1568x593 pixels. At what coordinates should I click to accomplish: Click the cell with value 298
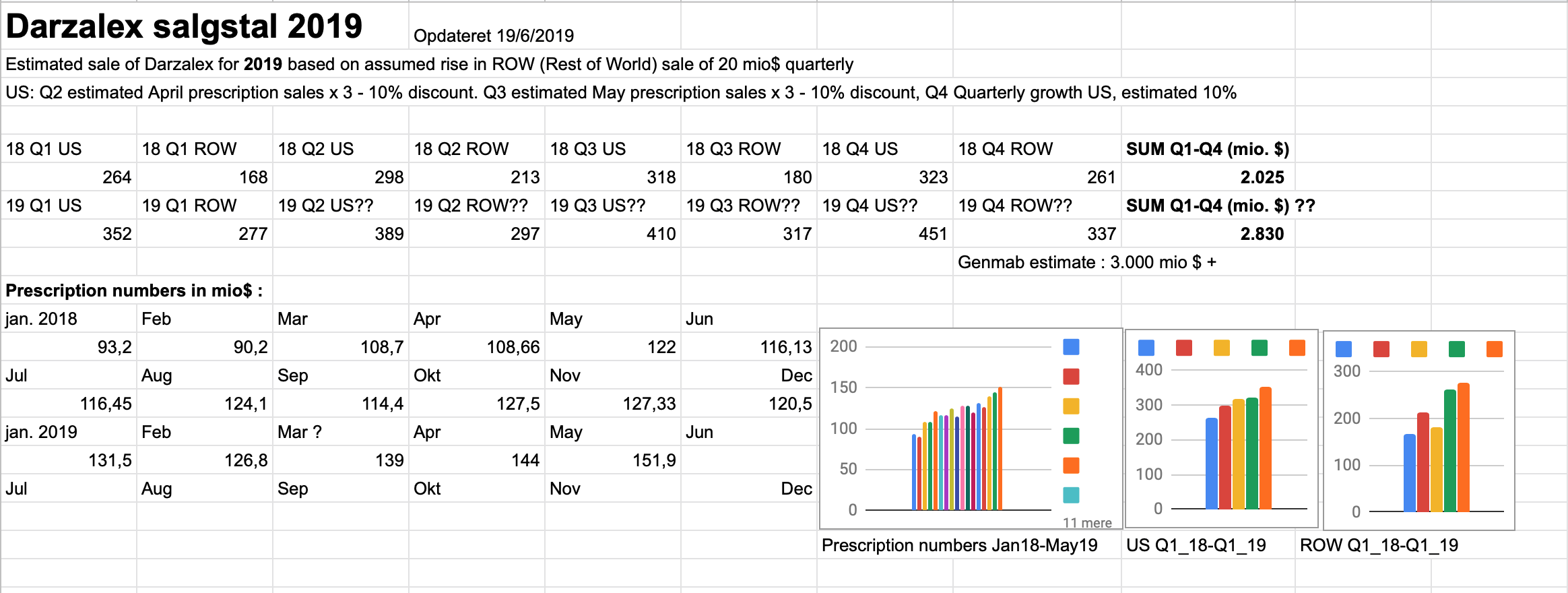pyautogui.click(x=341, y=177)
